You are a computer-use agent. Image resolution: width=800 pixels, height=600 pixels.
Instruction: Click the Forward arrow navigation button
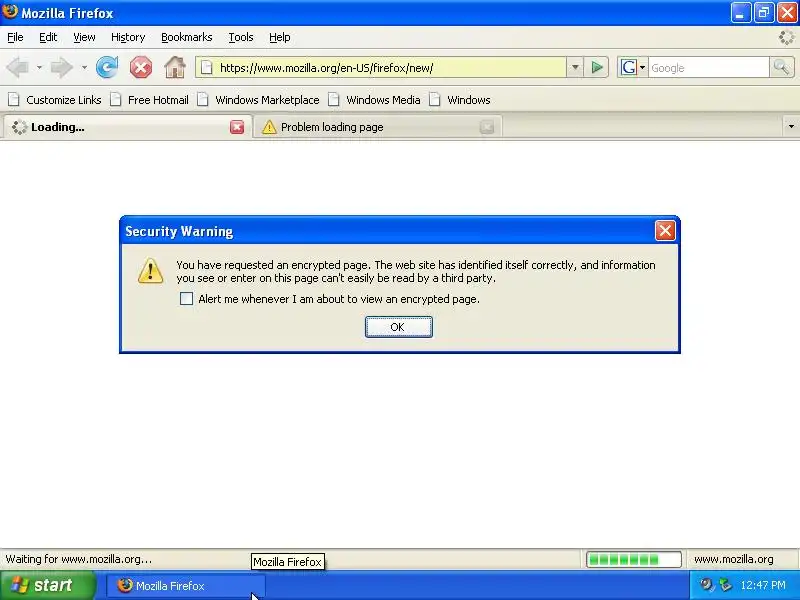point(62,67)
